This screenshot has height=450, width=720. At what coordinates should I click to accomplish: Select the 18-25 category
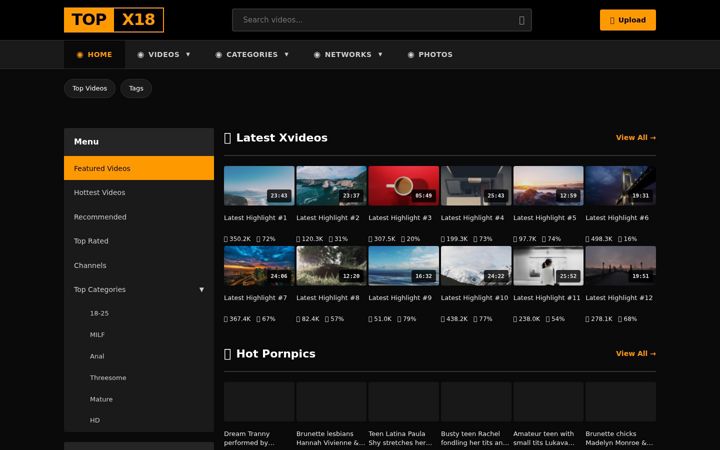point(99,313)
